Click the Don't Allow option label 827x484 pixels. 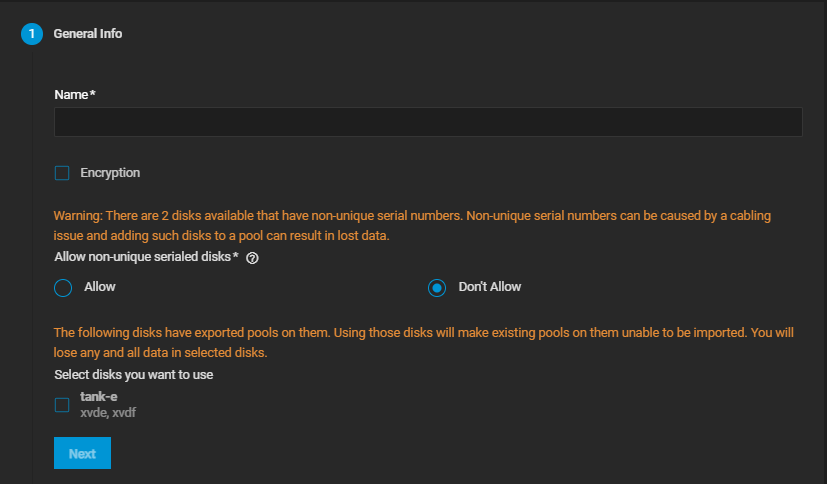490,287
